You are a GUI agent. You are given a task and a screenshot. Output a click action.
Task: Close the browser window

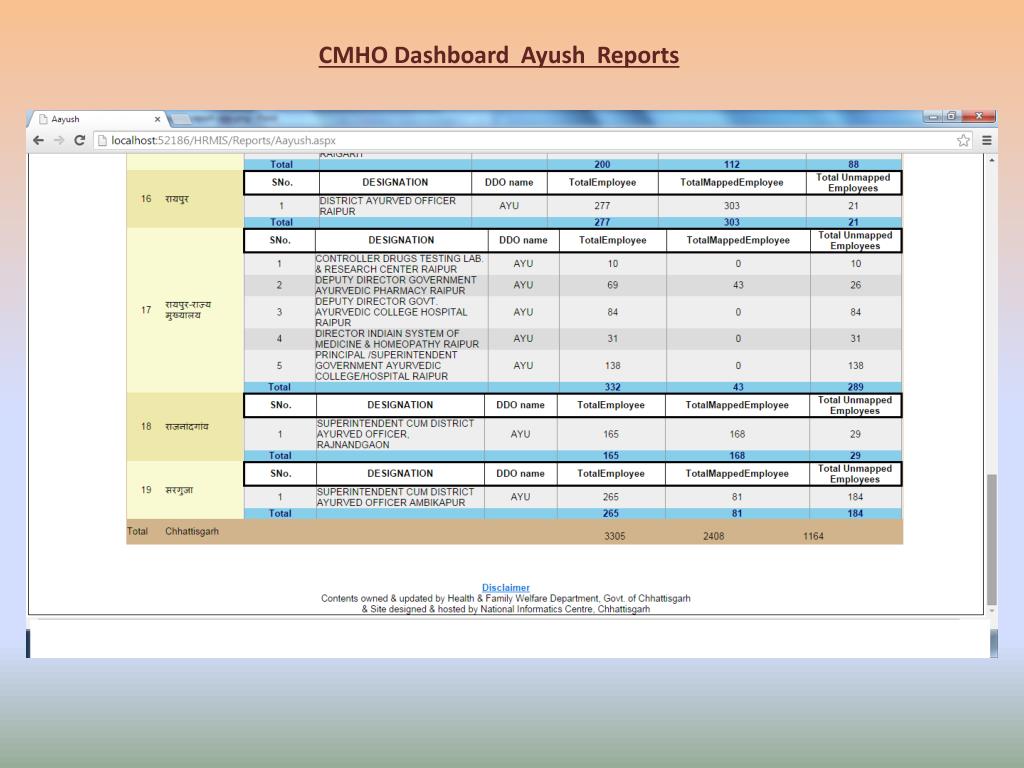point(979,116)
